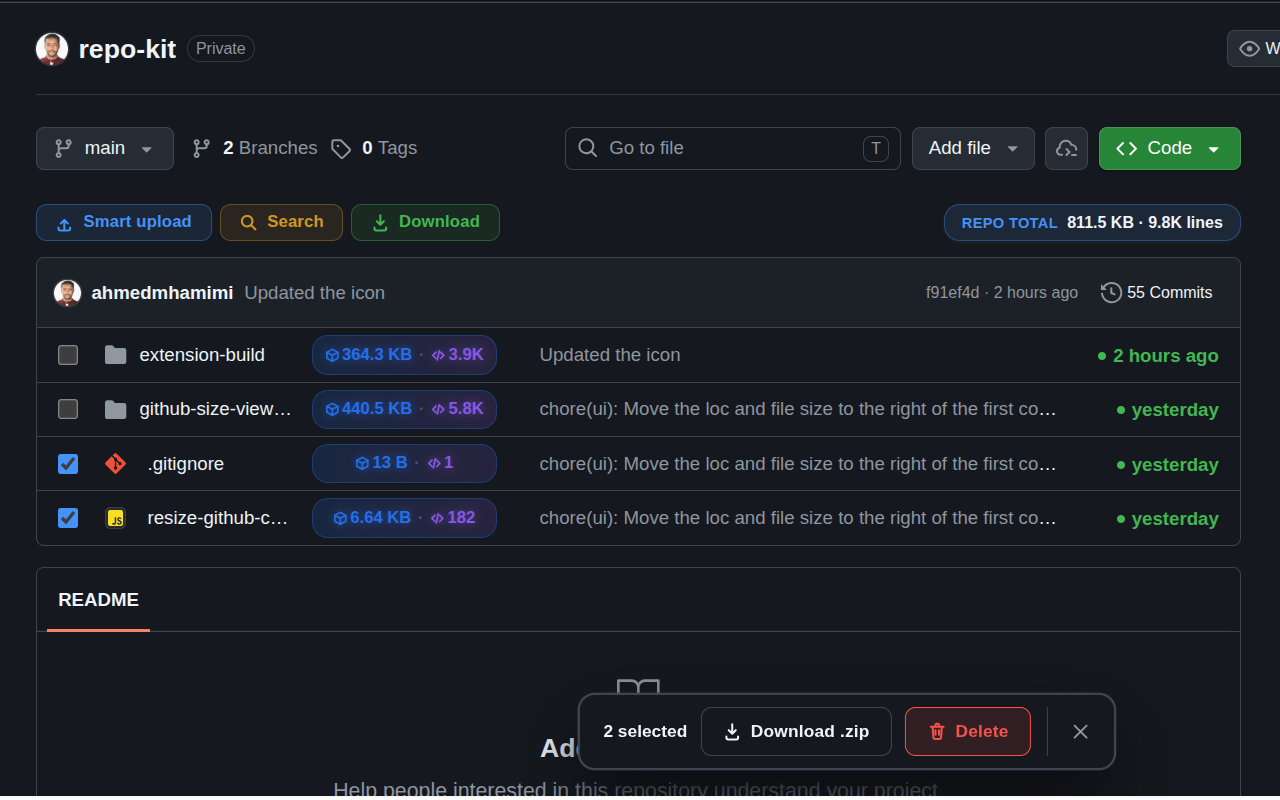Click the '2 selected' label
The width and height of the screenshot is (1280, 800).
coord(645,731)
